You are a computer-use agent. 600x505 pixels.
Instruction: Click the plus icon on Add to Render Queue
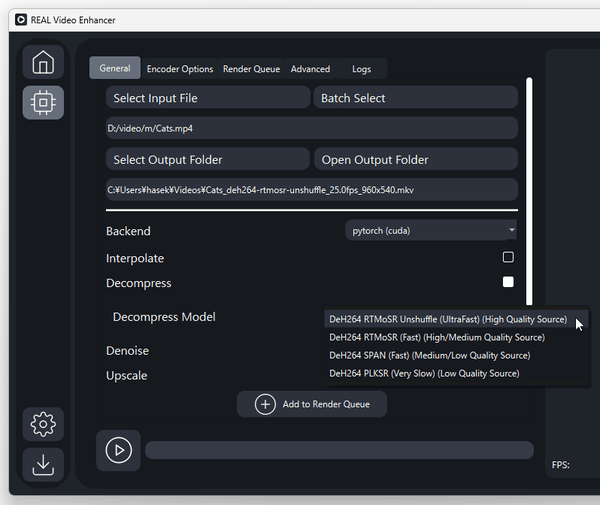click(265, 404)
